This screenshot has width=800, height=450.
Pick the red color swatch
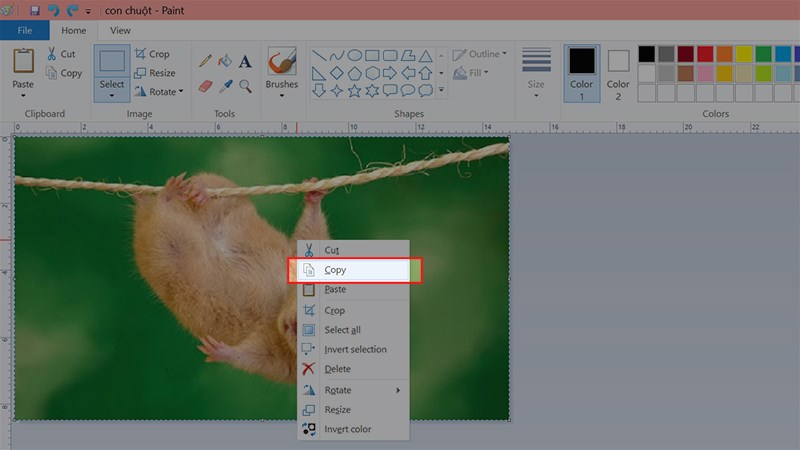click(x=705, y=54)
